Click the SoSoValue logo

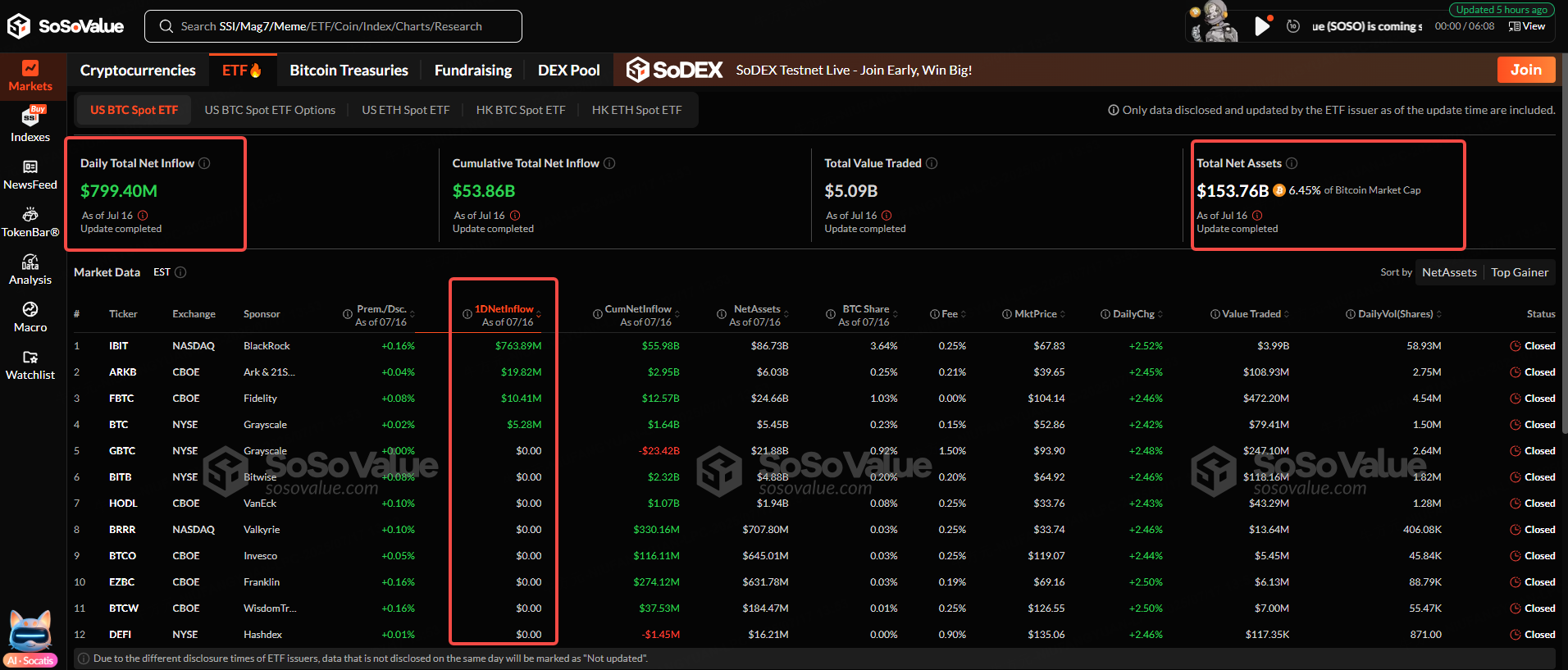pos(66,26)
